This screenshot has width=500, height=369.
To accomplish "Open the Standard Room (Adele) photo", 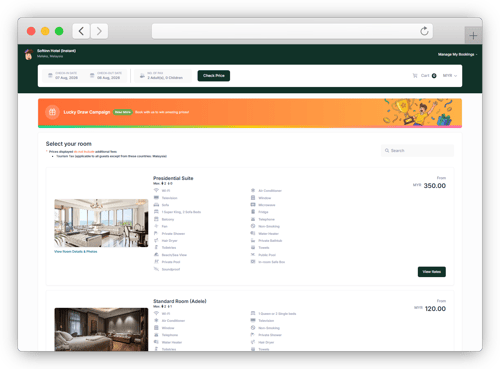I will (x=101, y=329).
